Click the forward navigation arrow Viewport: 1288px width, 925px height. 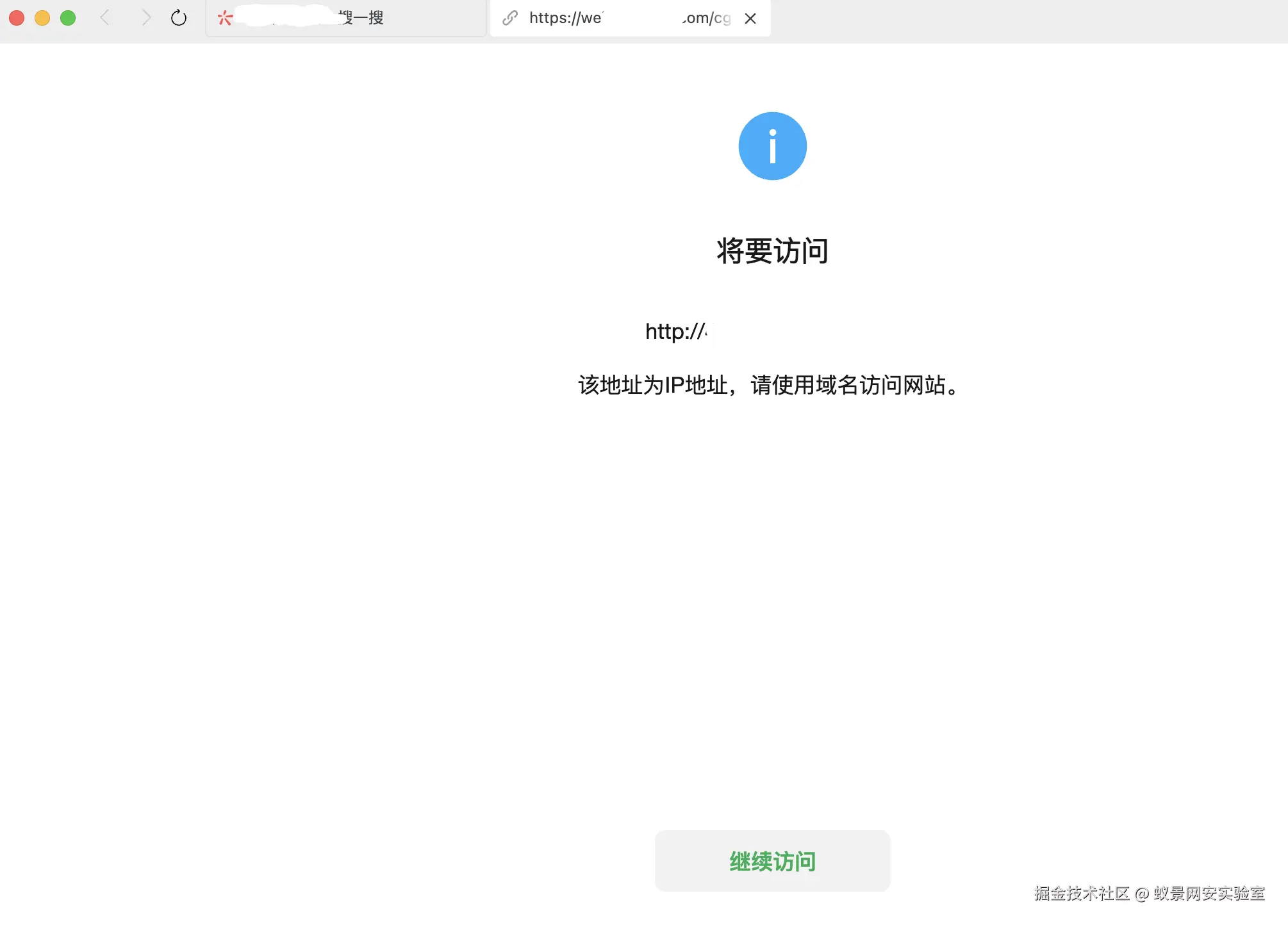click(x=146, y=18)
